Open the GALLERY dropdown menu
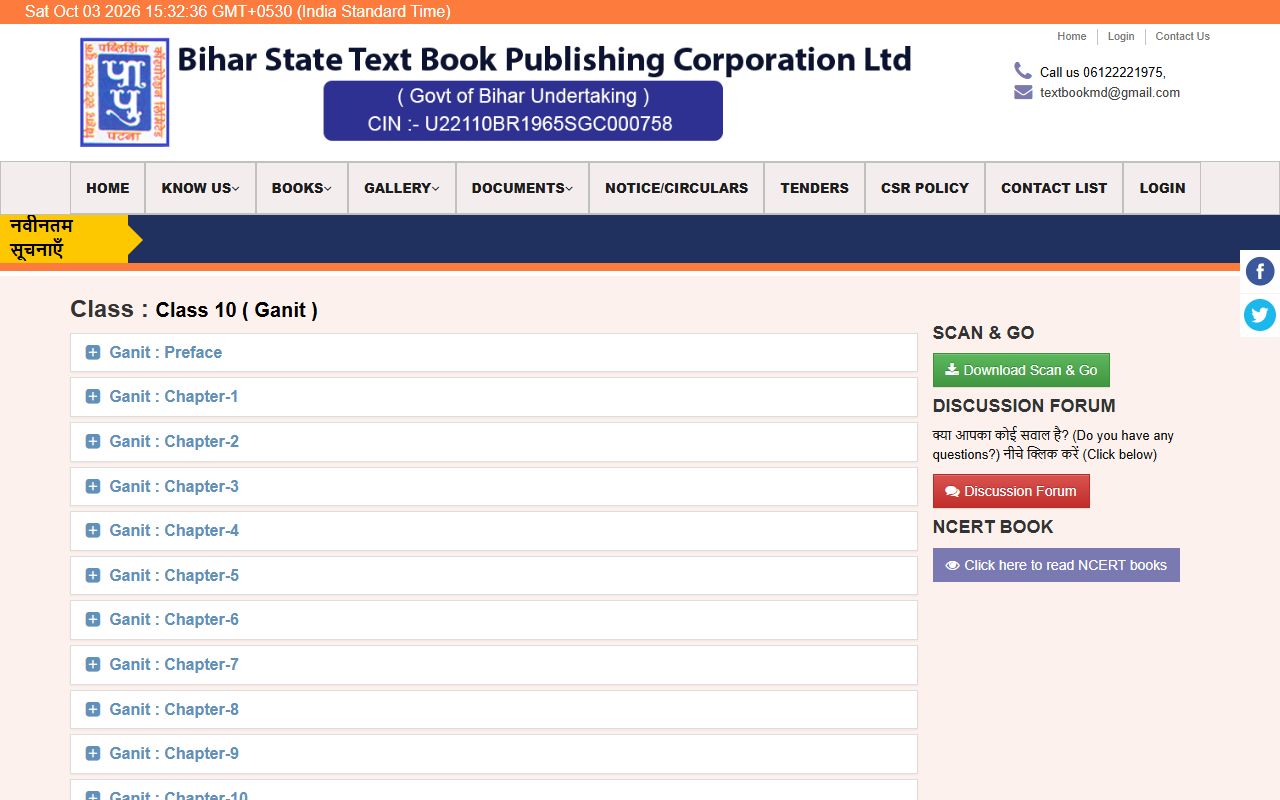This screenshot has height=800, width=1280. coord(401,188)
